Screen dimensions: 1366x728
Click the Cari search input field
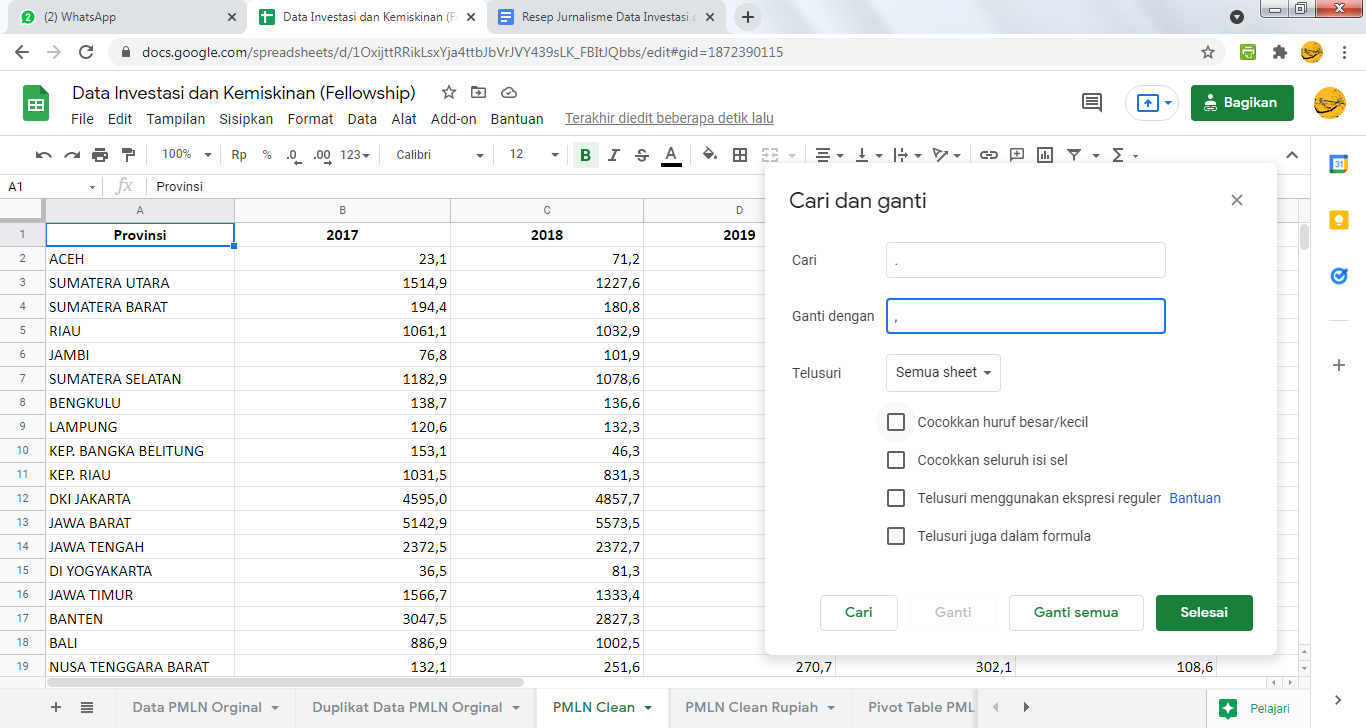pos(1025,260)
